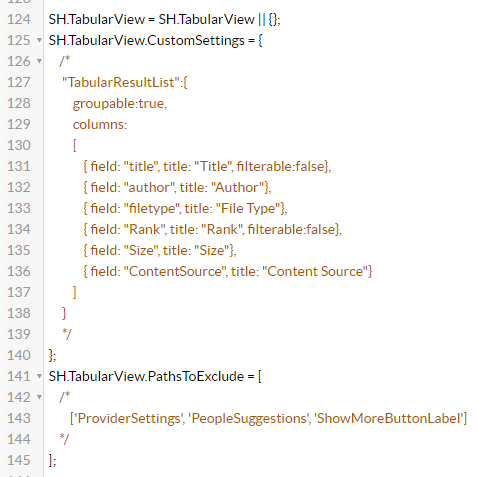The image size is (478, 477).
Task: Toggle the fold arrow on line 142
Action: (x=39, y=397)
